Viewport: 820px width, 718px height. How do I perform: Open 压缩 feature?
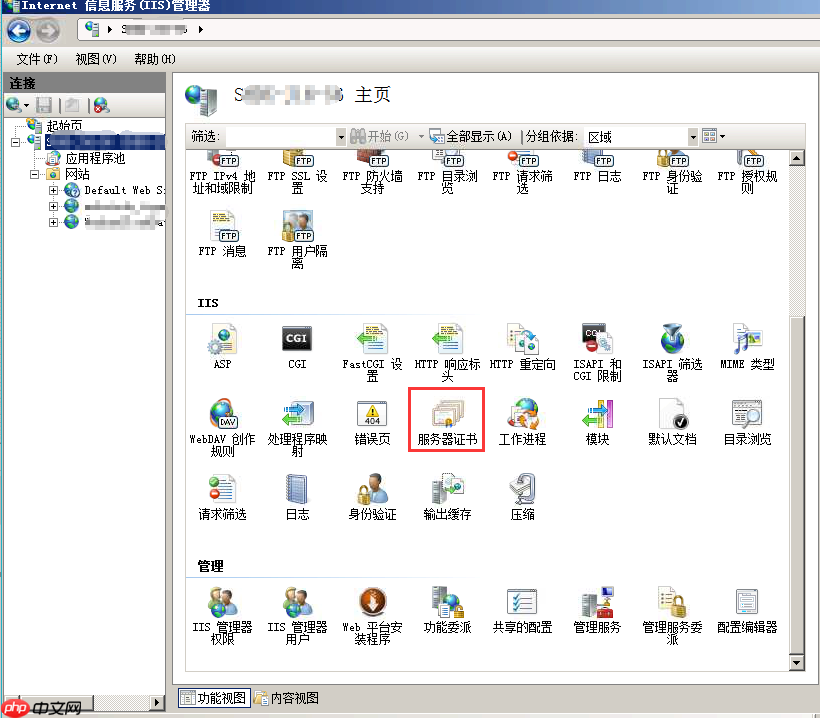click(x=522, y=497)
